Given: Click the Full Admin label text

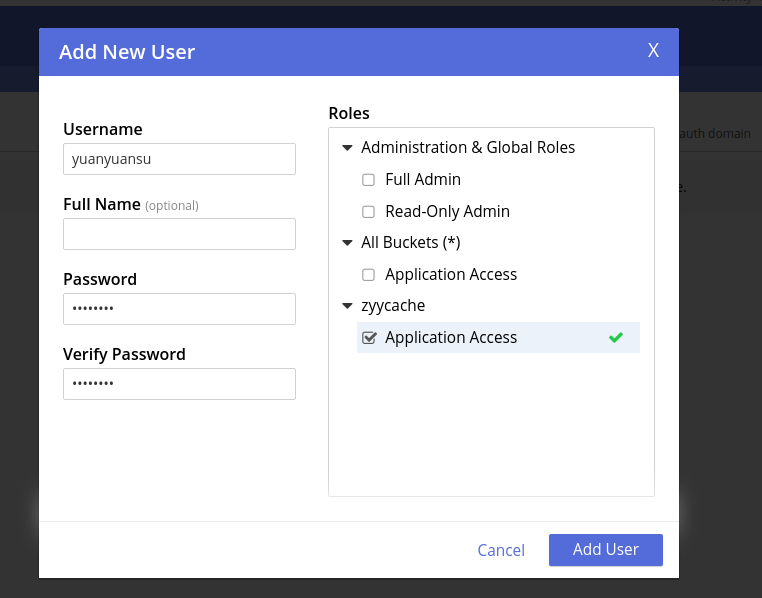Looking at the screenshot, I should (x=423, y=180).
